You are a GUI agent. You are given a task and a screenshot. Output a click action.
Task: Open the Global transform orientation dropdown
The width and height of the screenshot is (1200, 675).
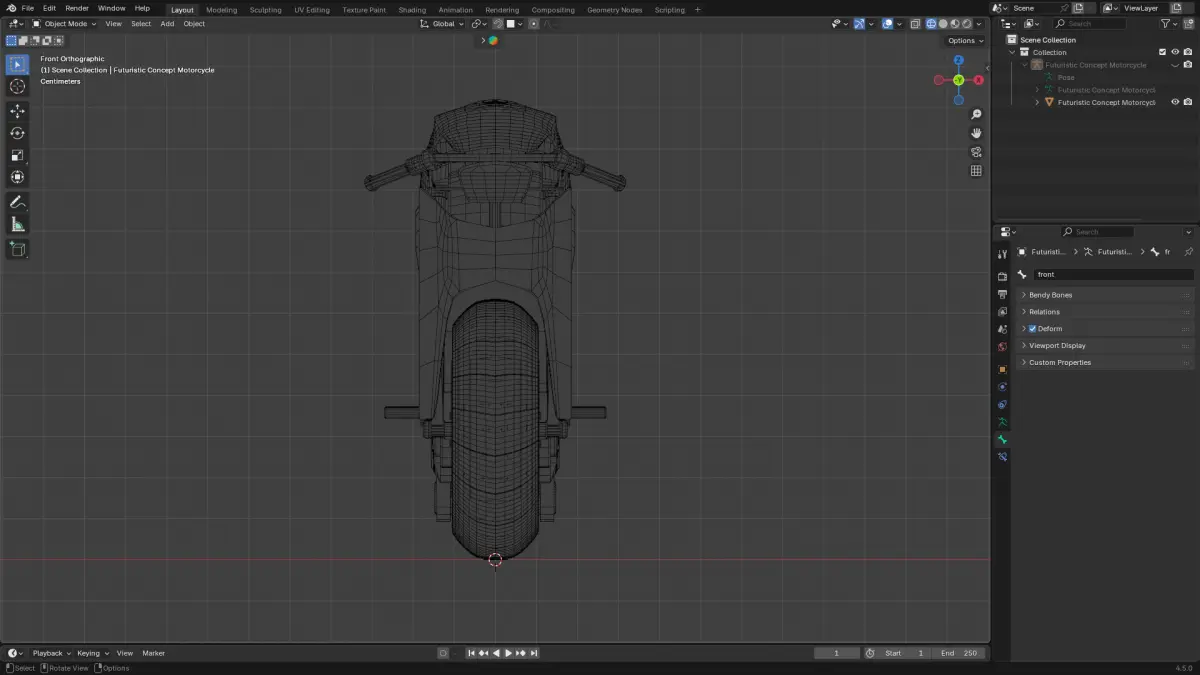point(441,24)
